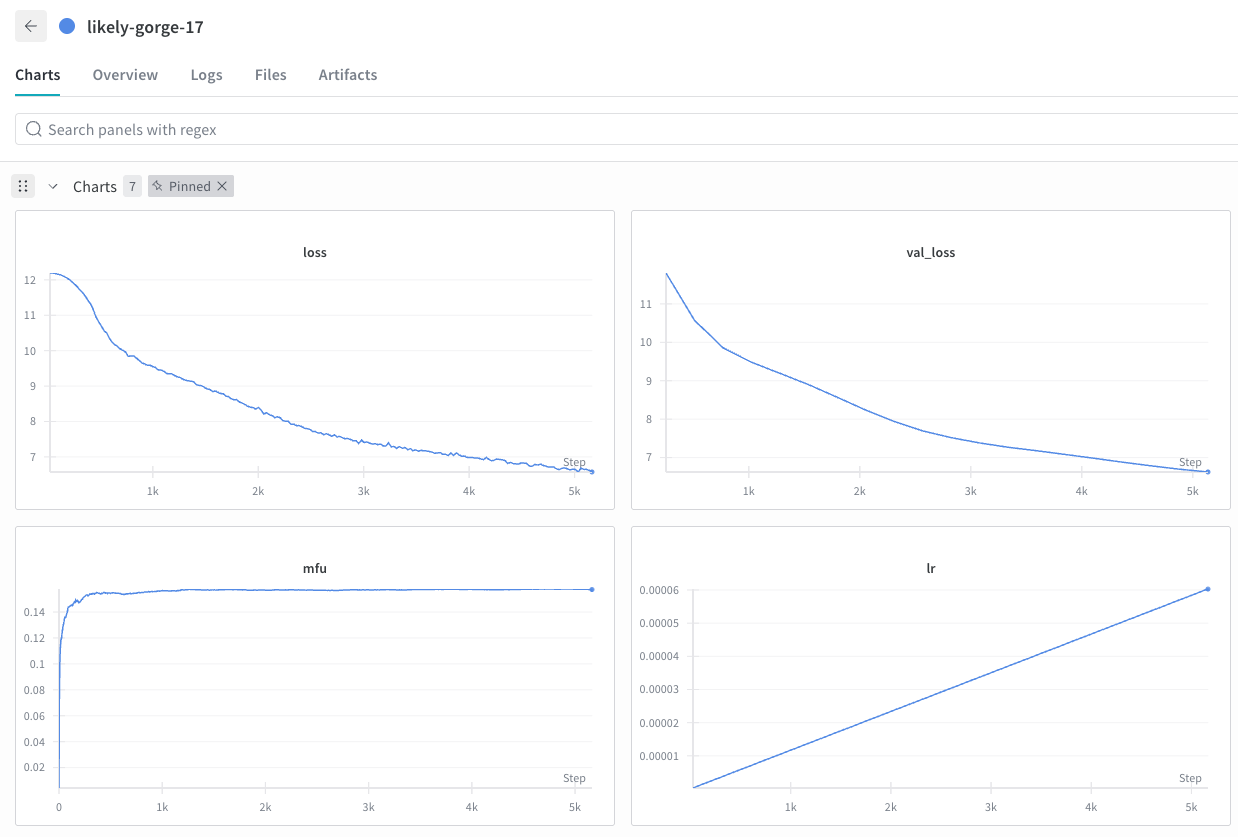This screenshot has height=837, width=1238.
Task: Collapse the Charts section chevron
Action: (x=53, y=186)
